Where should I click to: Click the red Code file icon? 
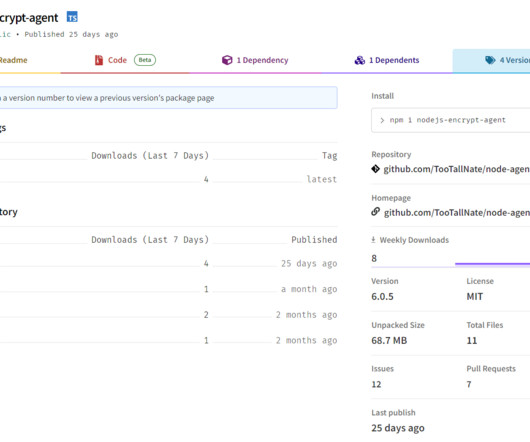pos(99,60)
